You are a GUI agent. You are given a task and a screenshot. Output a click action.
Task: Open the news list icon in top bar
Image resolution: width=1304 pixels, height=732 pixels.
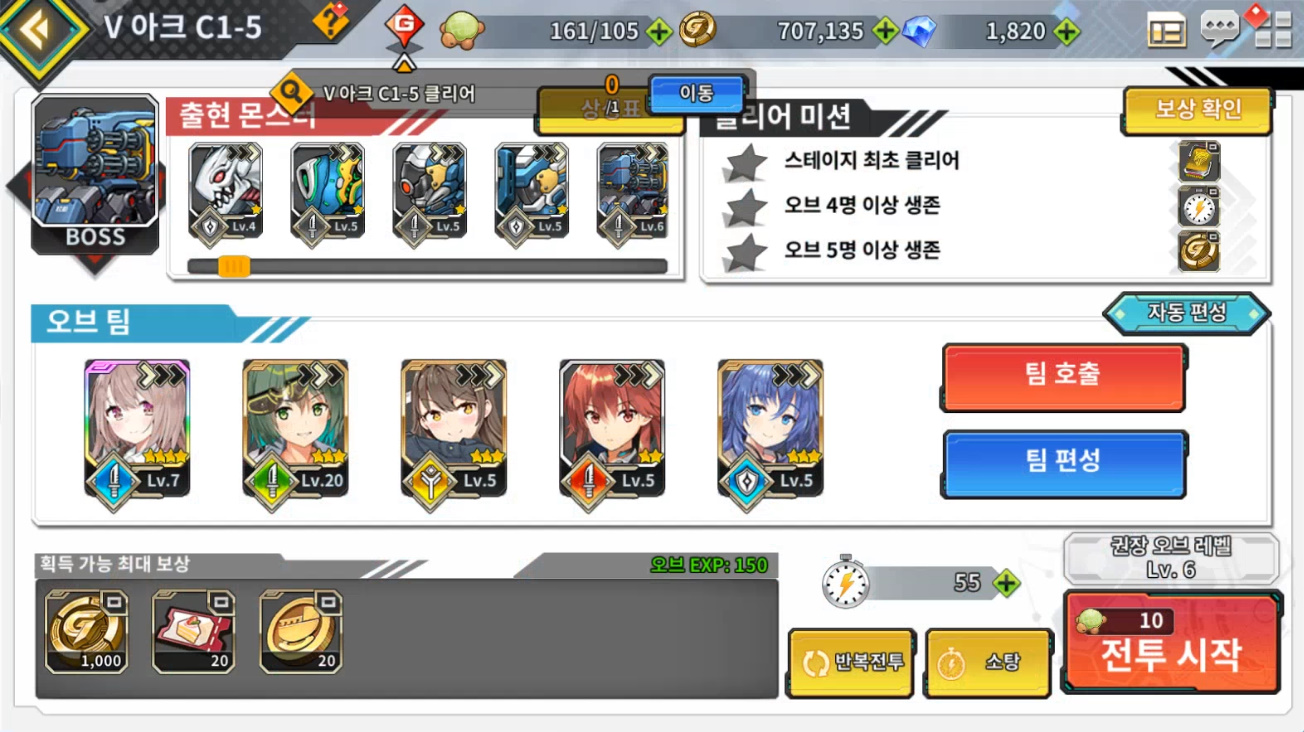pyautogui.click(x=1166, y=31)
